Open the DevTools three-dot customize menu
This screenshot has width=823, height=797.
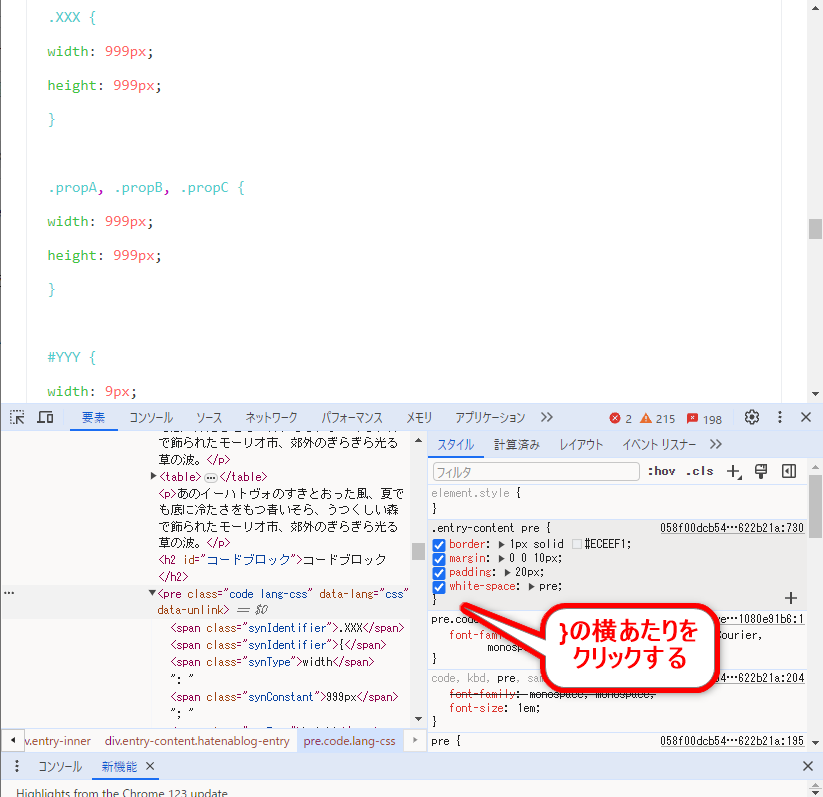[x=780, y=417]
